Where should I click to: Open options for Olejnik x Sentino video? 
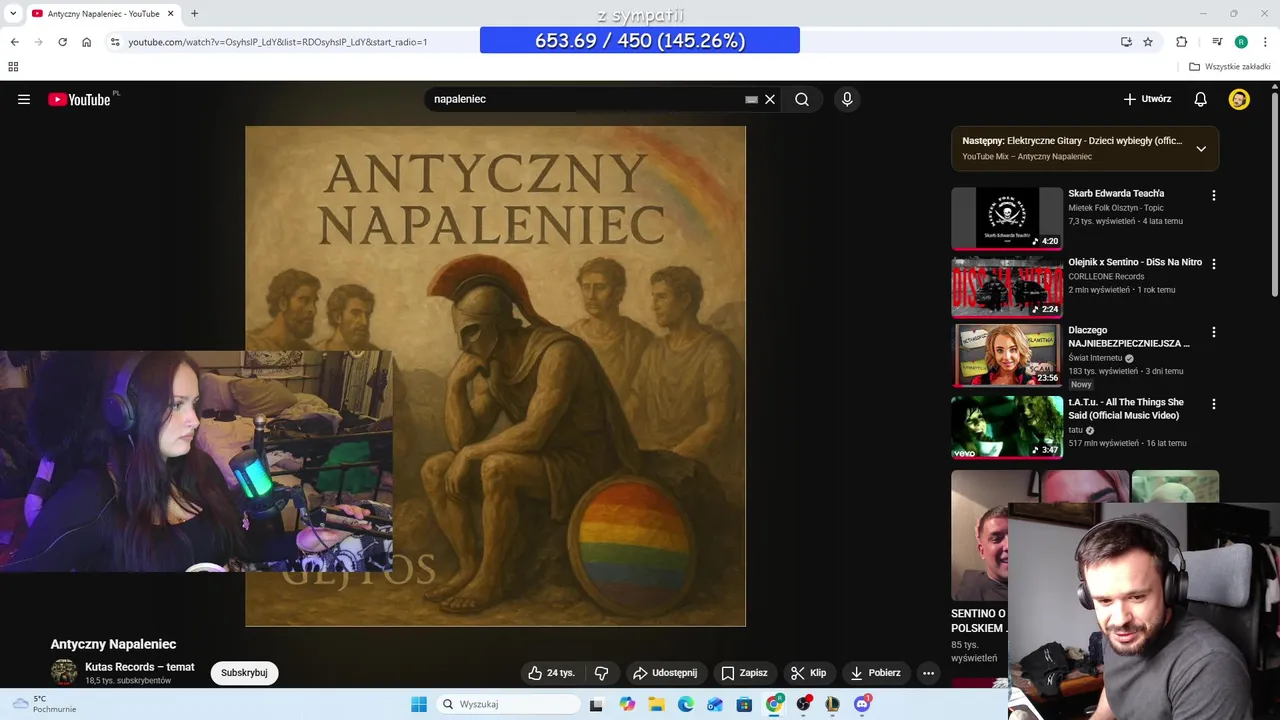(1214, 264)
